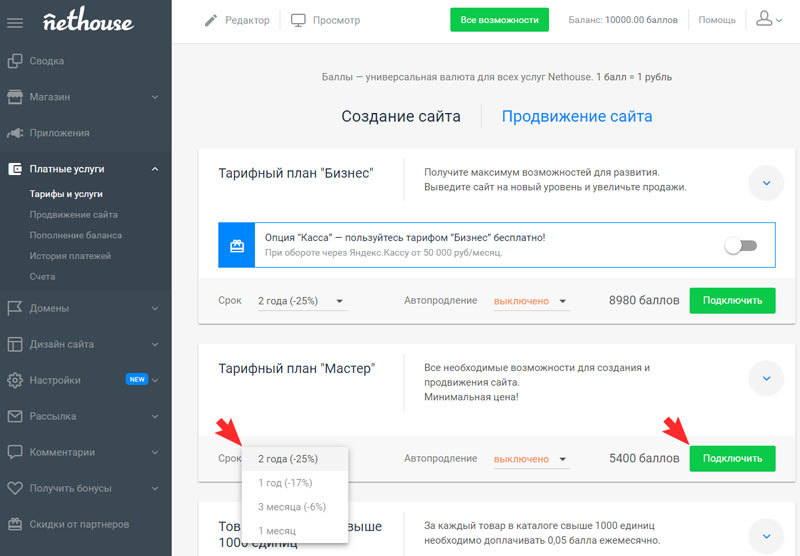Select 2 года (-25%) option
The image size is (800, 556).
coord(295,459)
